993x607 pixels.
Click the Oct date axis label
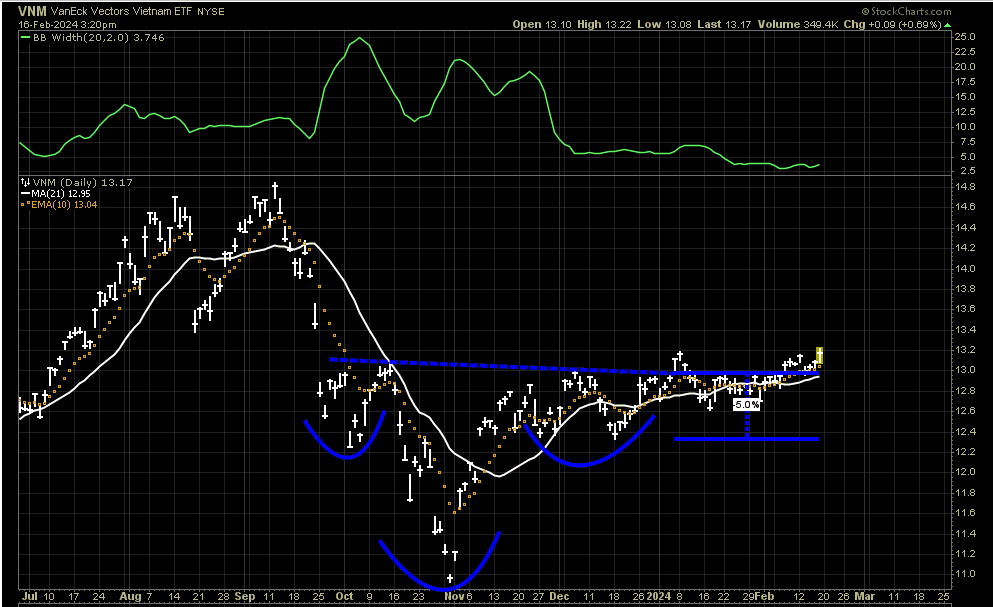pyautogui.click(x=345, y=596)
